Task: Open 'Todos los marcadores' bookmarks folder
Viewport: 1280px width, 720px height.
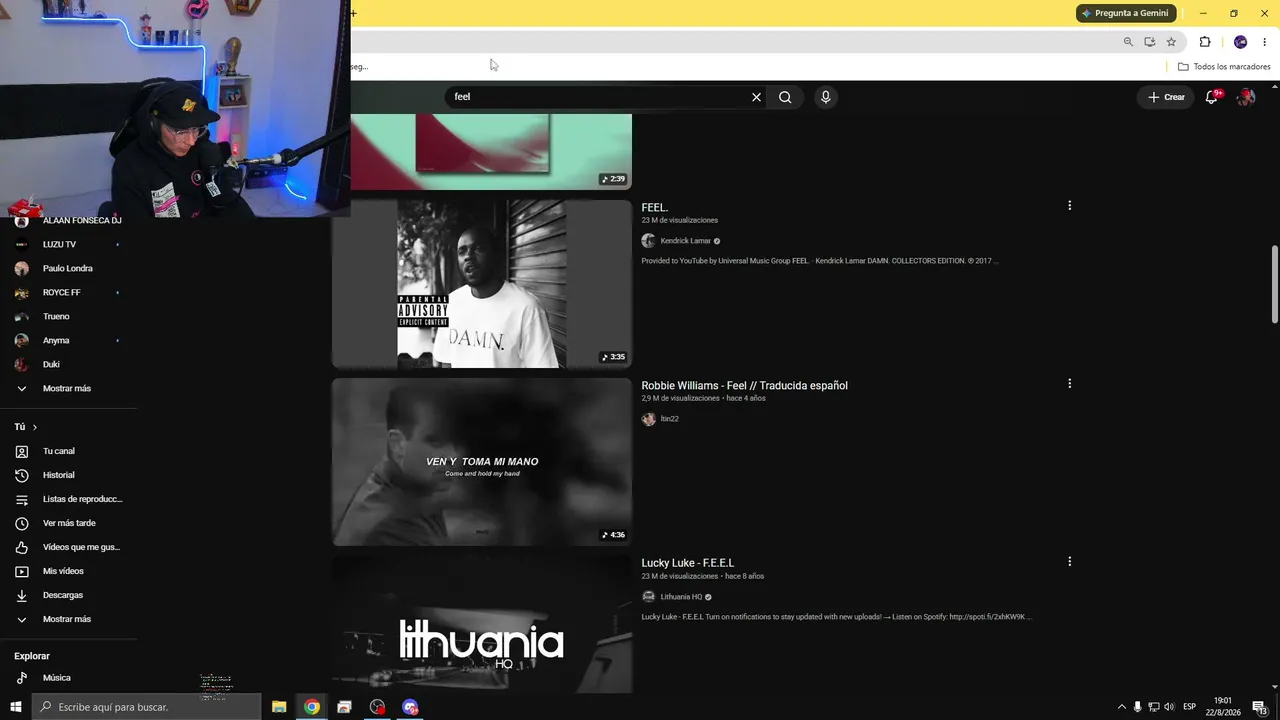Action: [1224, 67]
